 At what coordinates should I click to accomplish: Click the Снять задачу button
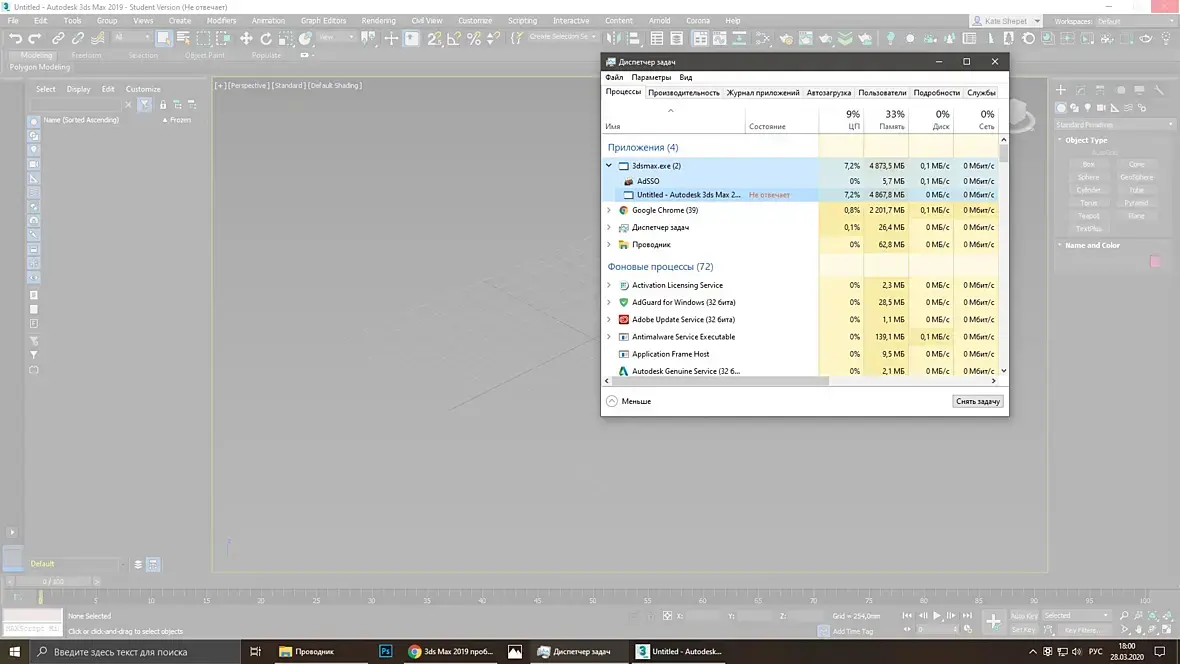[x=978, y=401]
